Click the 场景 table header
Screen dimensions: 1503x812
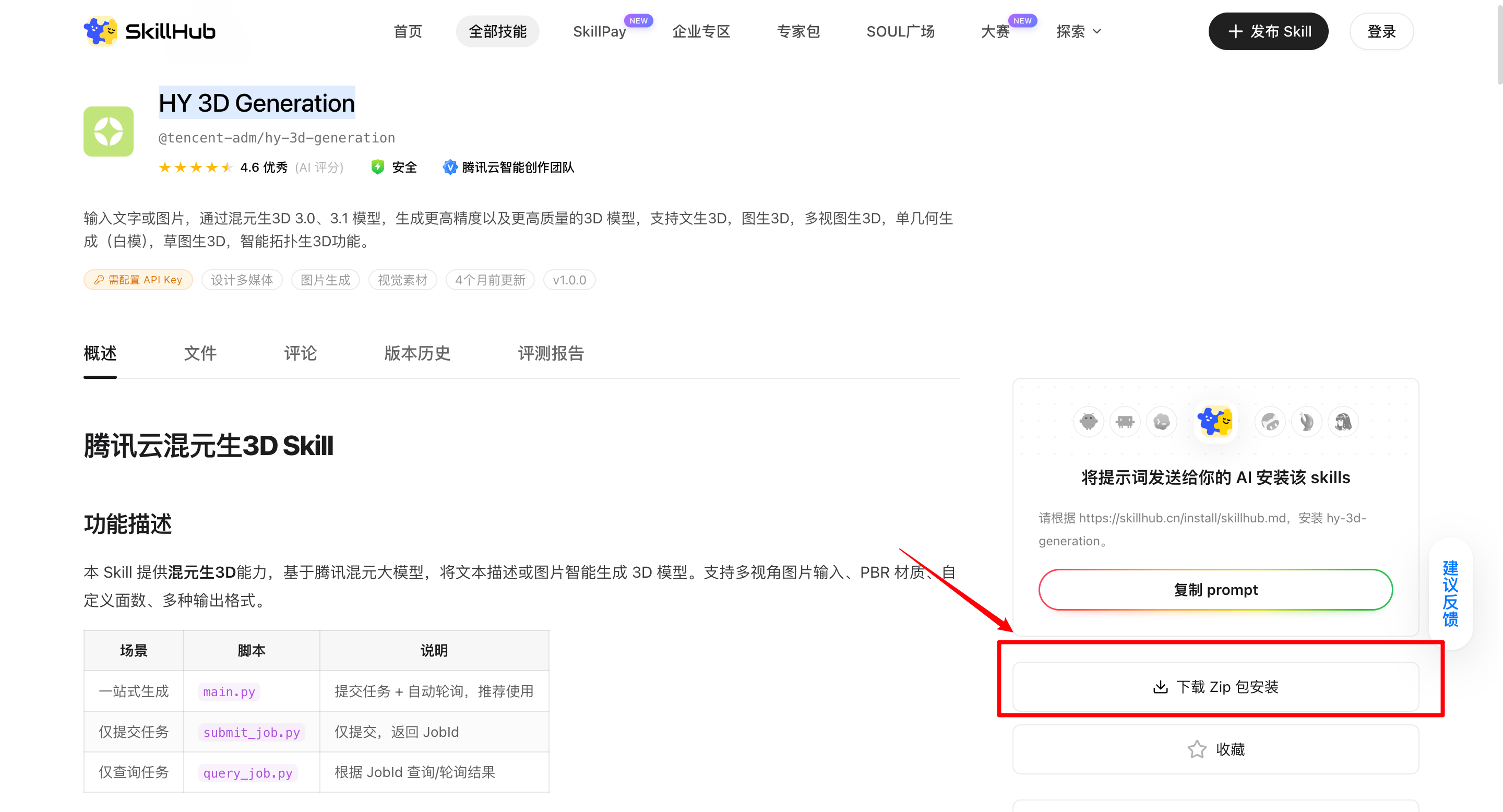pyautogui.click(x=134, y=650)
